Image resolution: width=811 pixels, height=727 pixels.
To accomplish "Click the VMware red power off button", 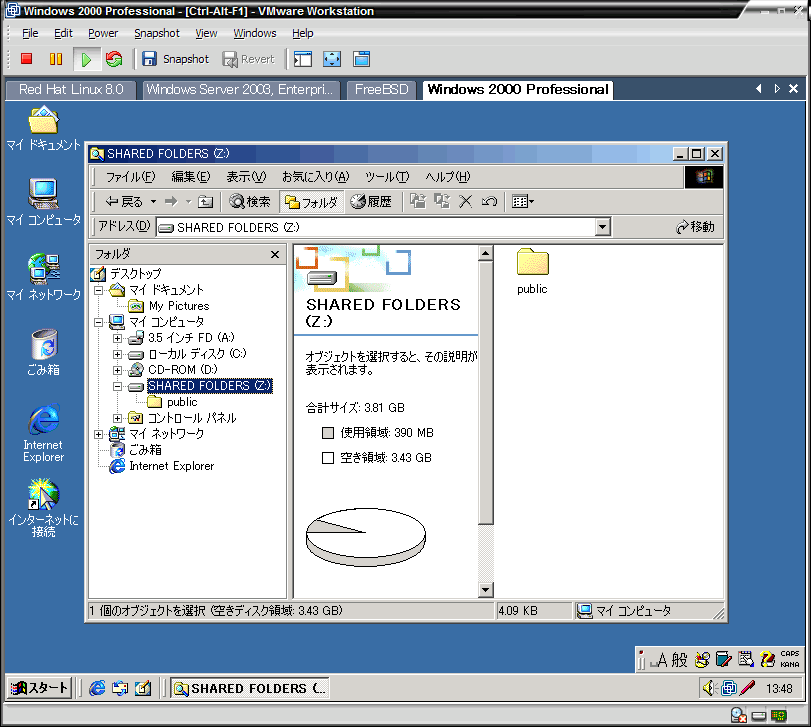I will [x=26, y=59].
